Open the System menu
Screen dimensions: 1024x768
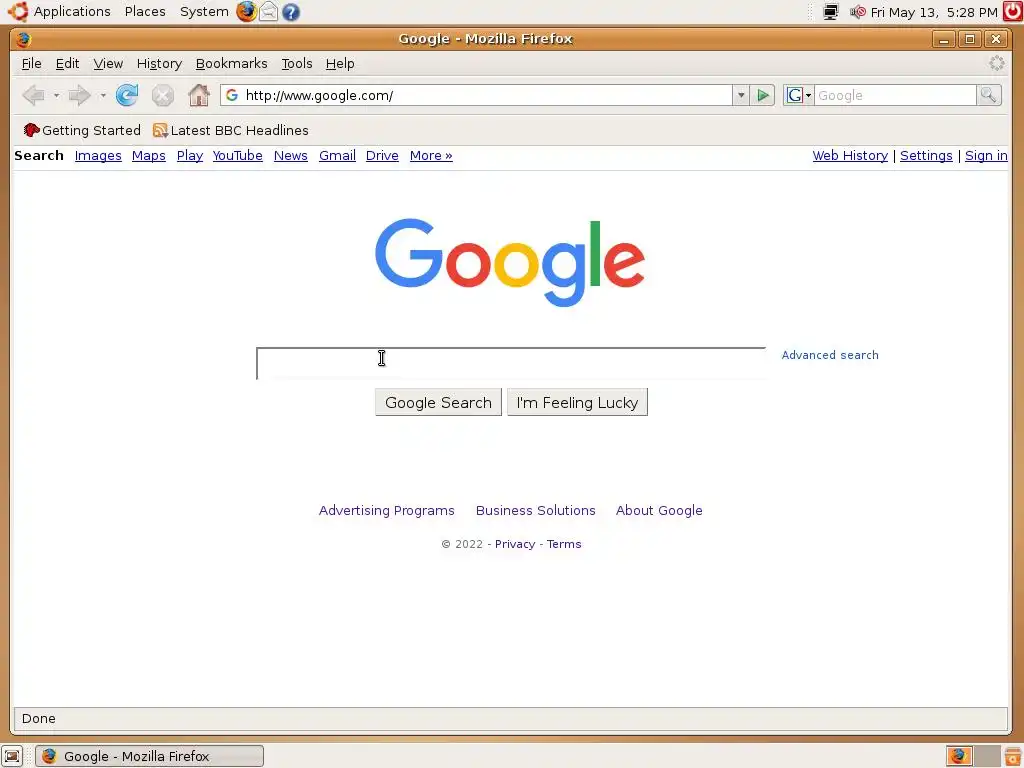coord(204,12)
